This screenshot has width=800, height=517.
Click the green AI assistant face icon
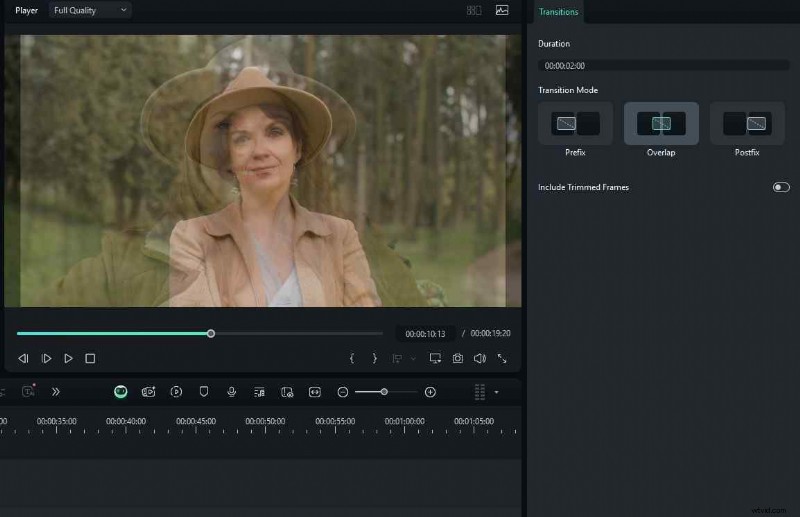coord(120,392)
